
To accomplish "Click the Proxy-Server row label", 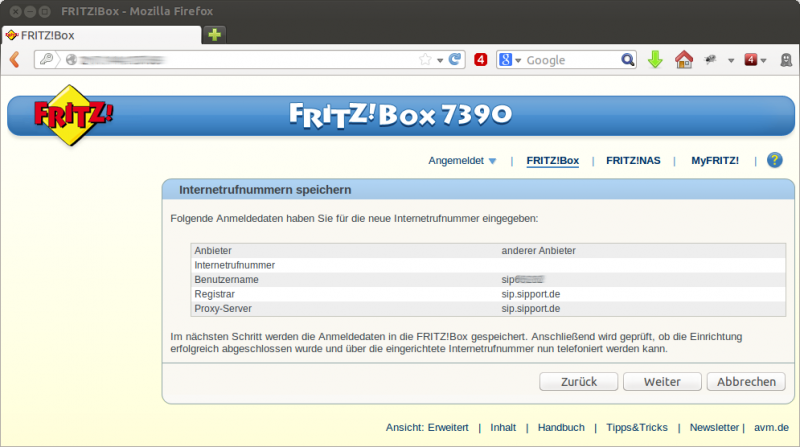I will click(x=222, y=309).
